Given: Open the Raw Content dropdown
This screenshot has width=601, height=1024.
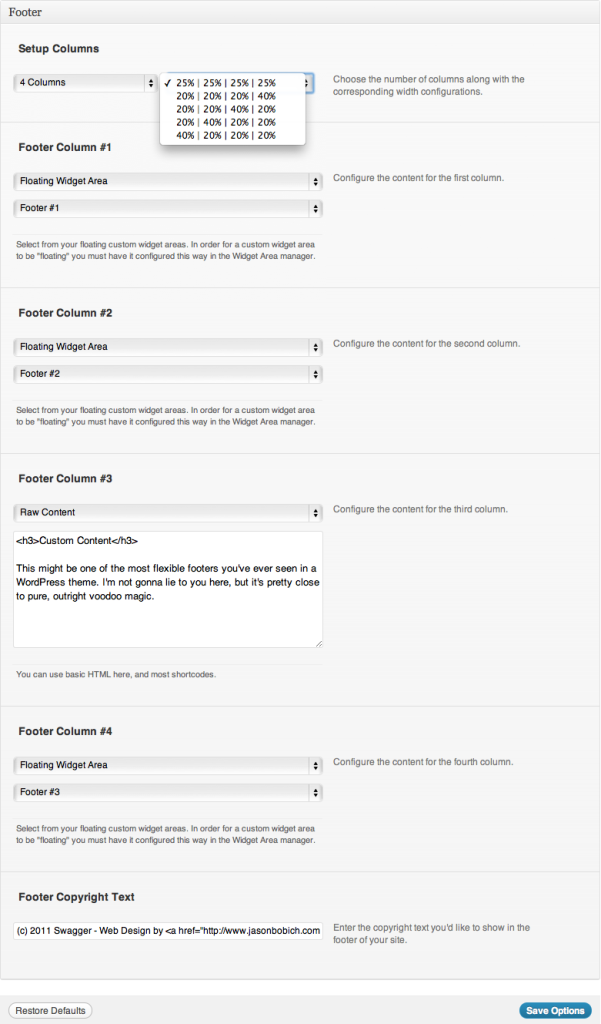Looking at the screenshot, I should coord(168,512).
